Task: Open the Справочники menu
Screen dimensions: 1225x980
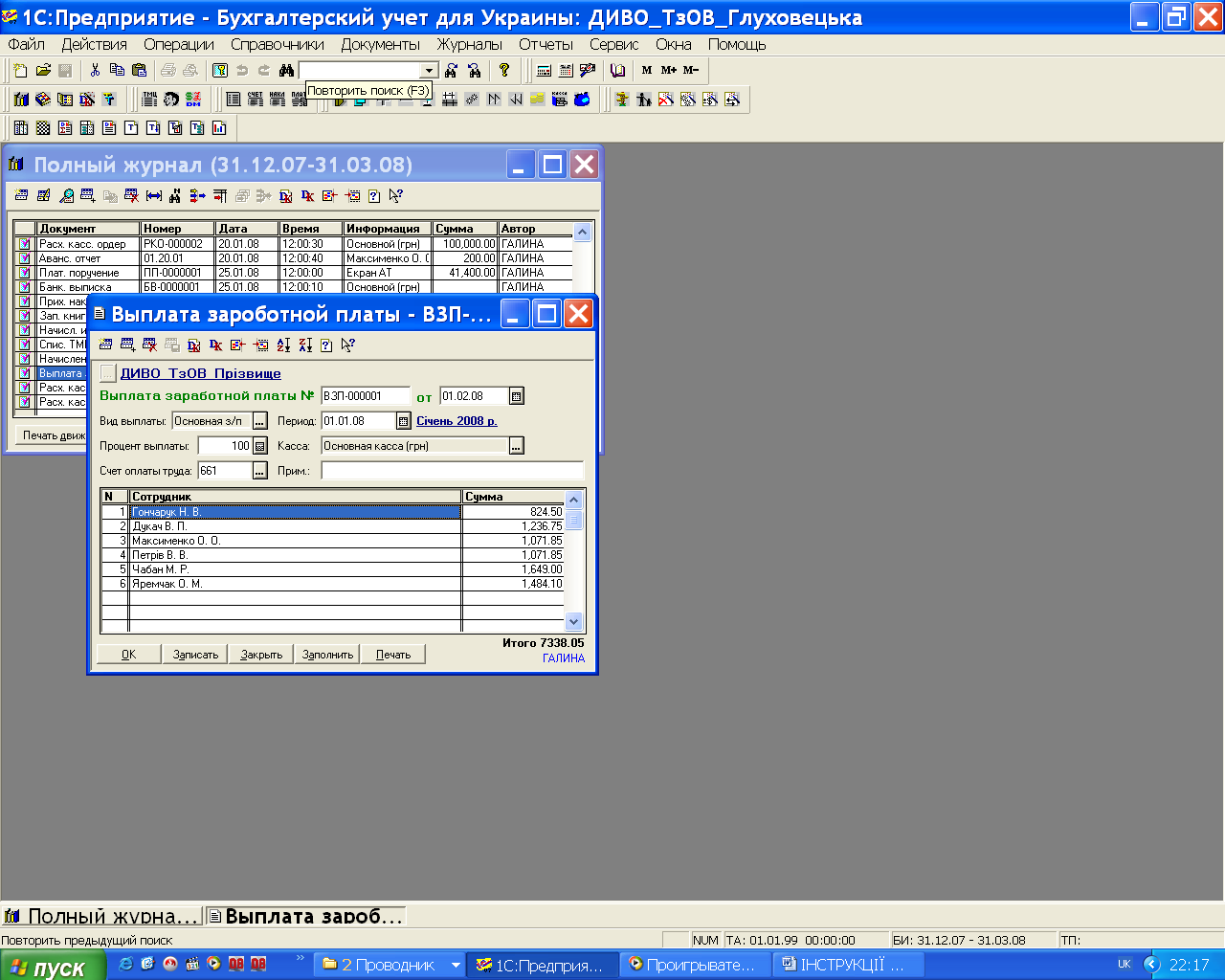Action: (278, 44)
